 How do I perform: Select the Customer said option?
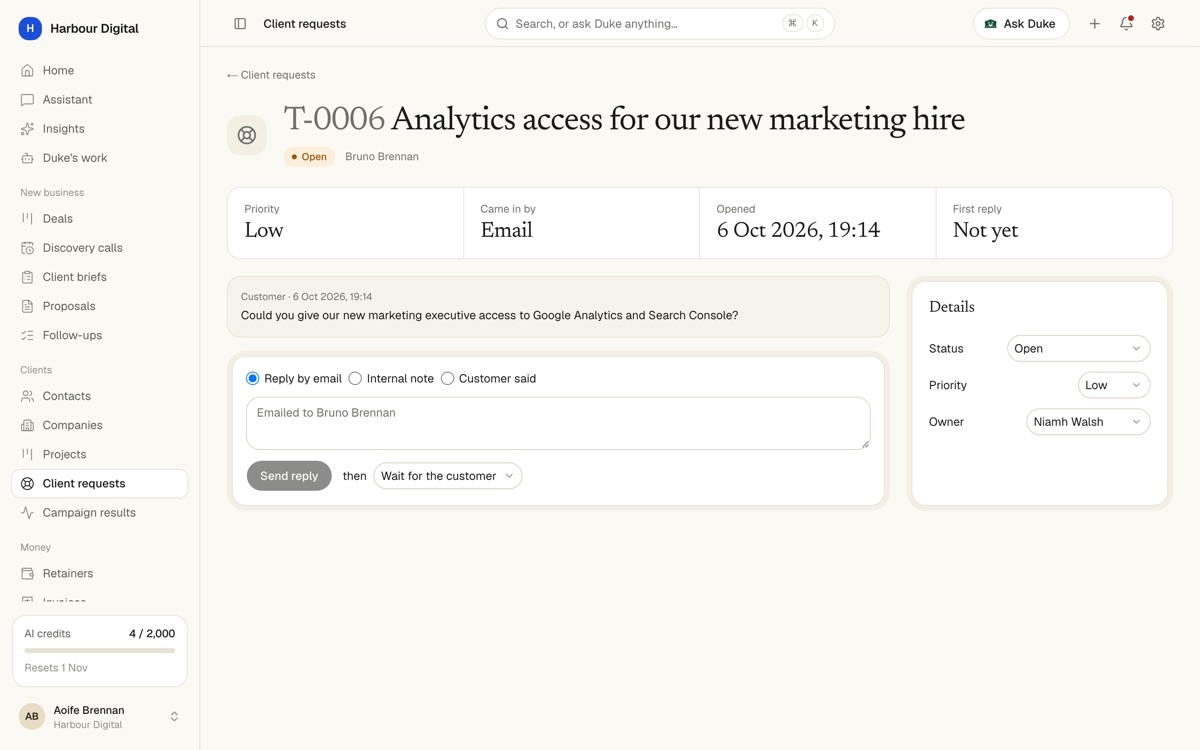447,379
